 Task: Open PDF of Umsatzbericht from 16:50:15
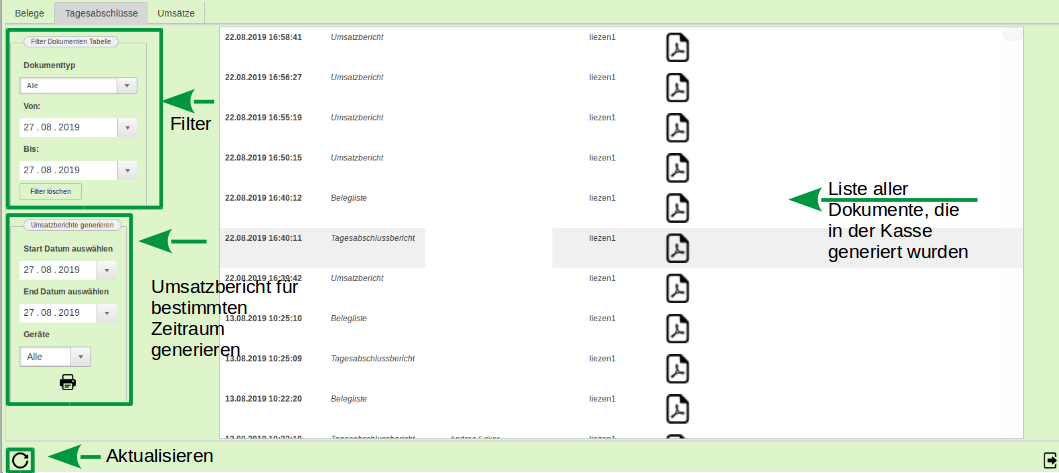[678, 168]
